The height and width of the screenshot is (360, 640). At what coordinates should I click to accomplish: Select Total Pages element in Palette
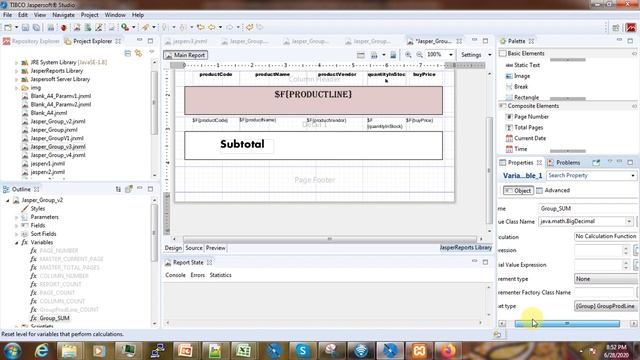point(524,127)
